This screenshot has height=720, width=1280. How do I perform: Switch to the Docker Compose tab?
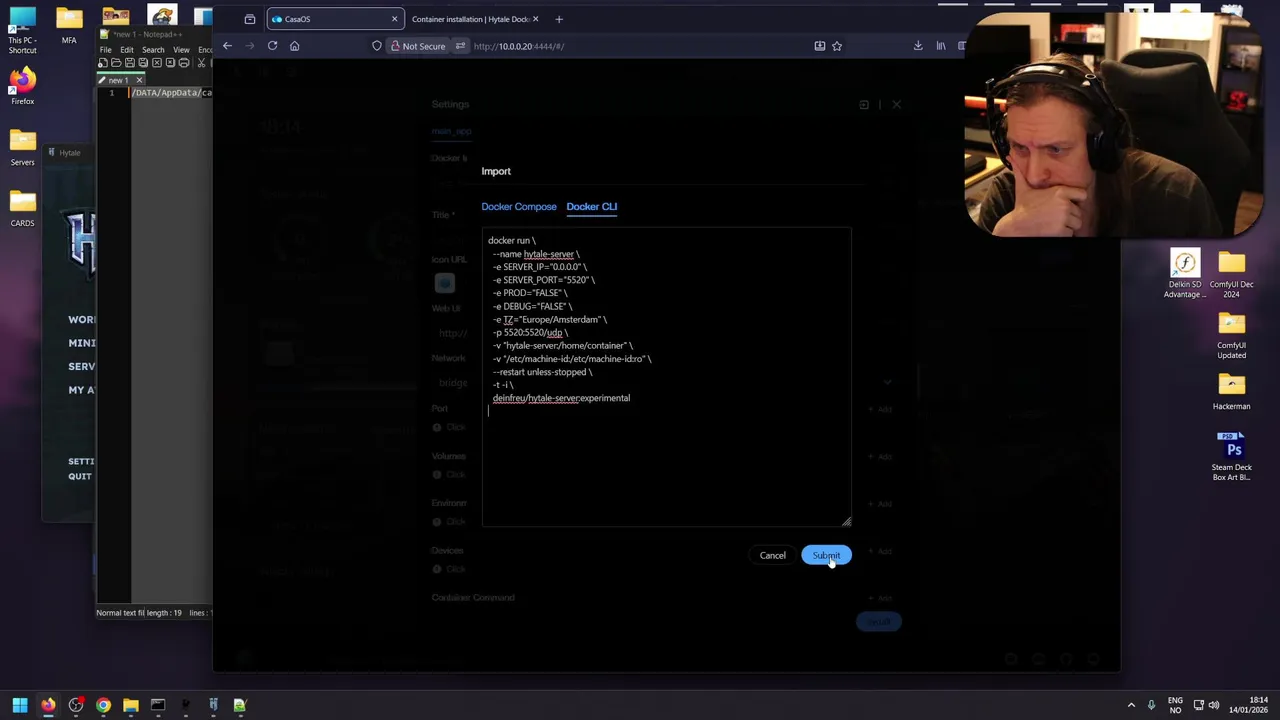[519, 206]
